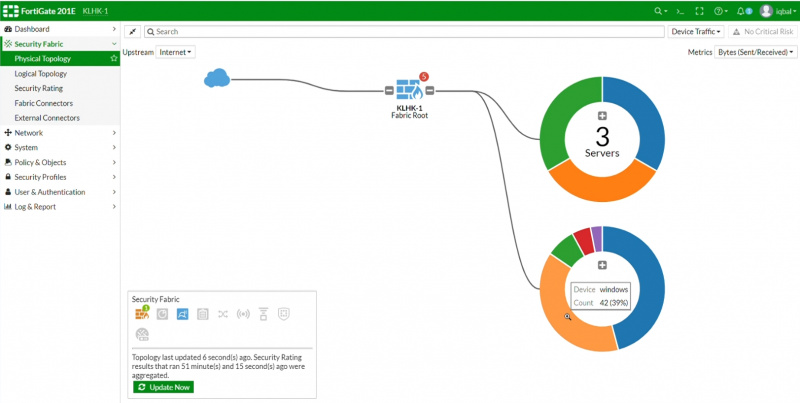The image size is (800, 403).
Task: Collapse the left branch of KLHK-1 node
Action: 389,91
